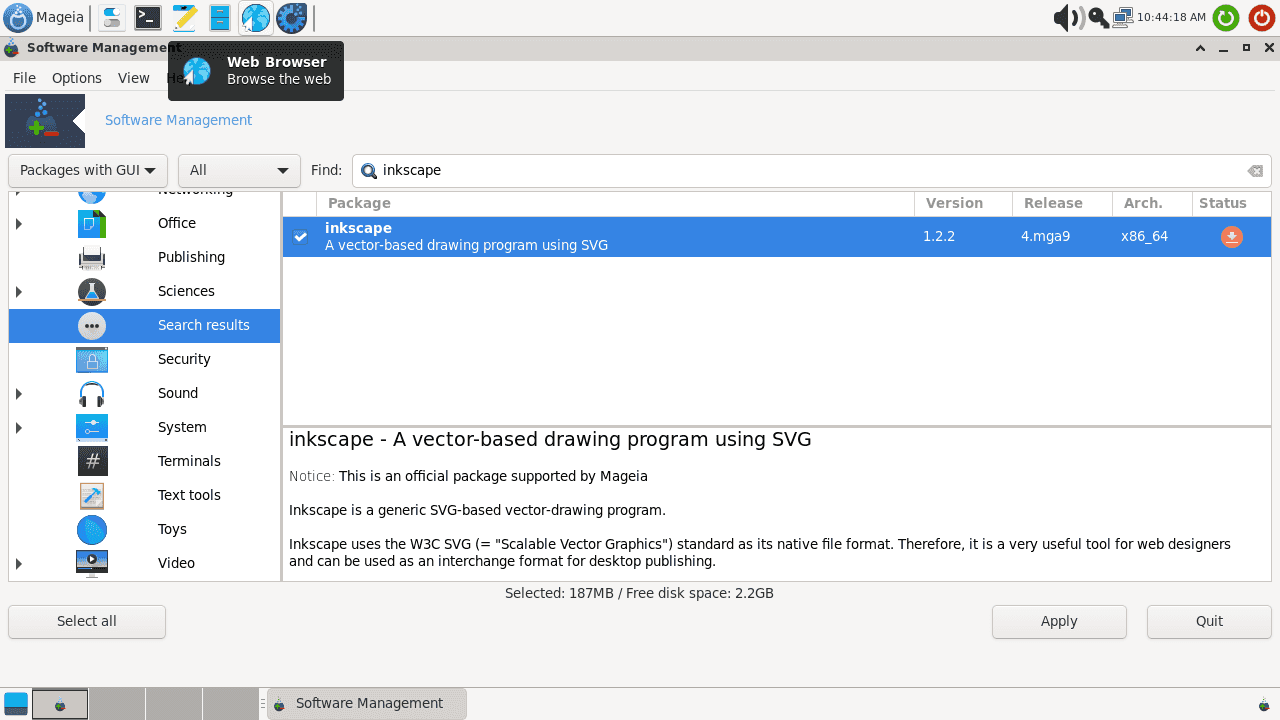The width and height of the screenshot is (1280, 720).
Task: Open the network computers tray icon
Action: pos(1123,17)
